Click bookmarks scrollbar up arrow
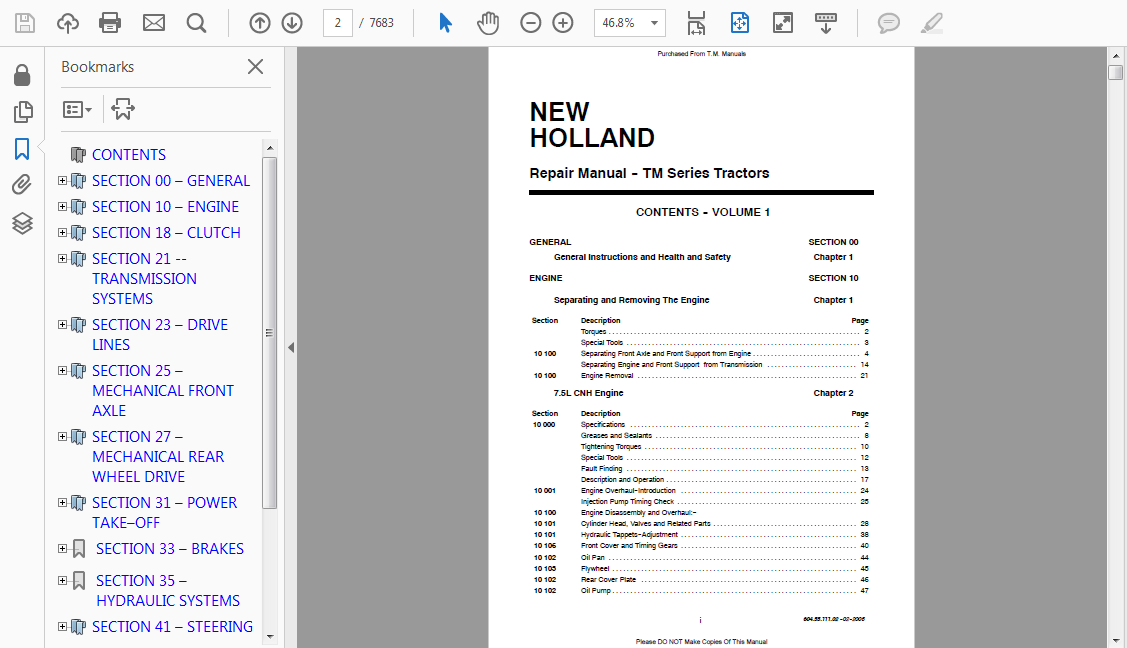The width and height of the screenshot is (1127, 648). point(270,148)
